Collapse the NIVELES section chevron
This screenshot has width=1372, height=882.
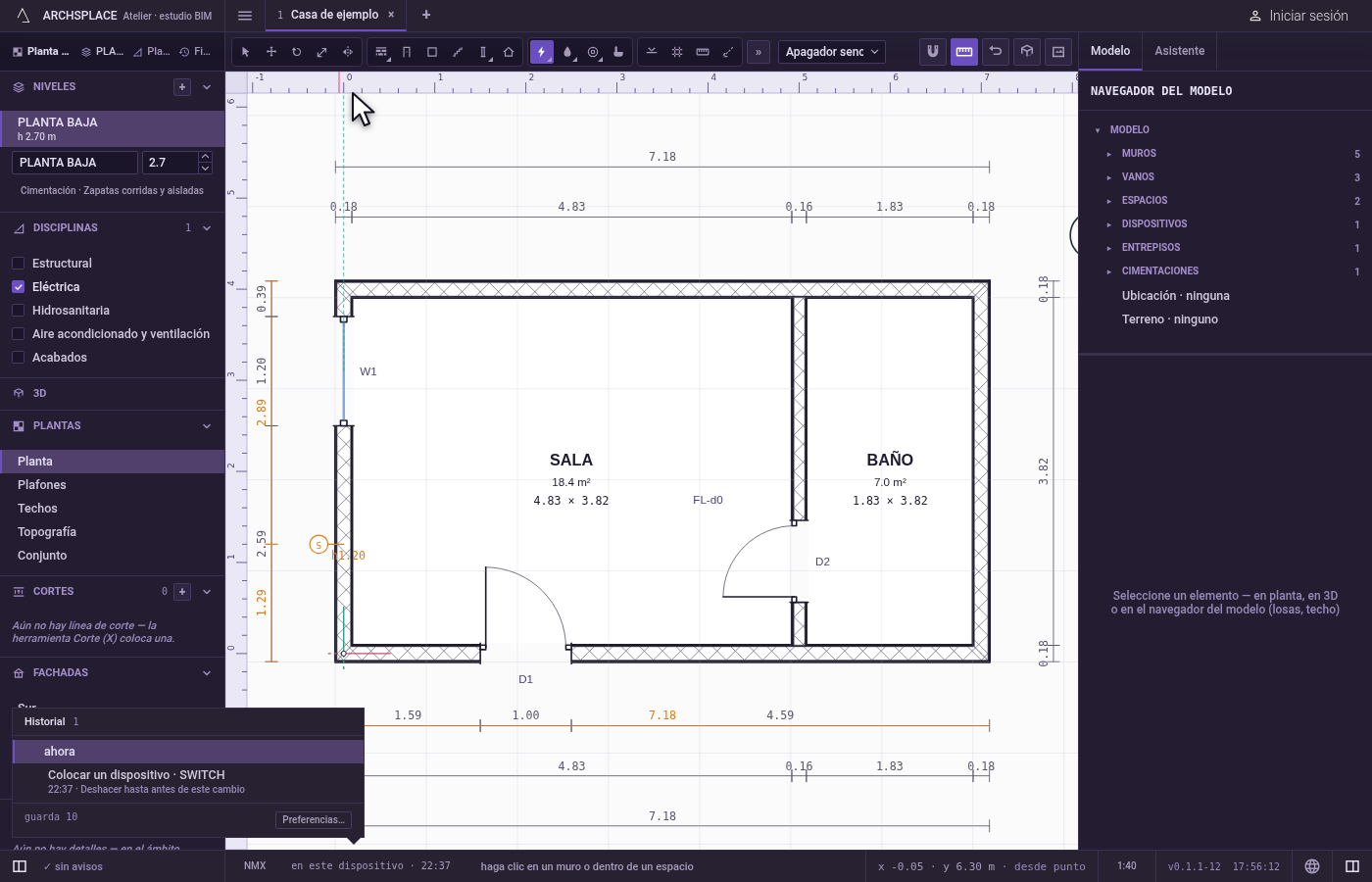[x=207, y=87]
